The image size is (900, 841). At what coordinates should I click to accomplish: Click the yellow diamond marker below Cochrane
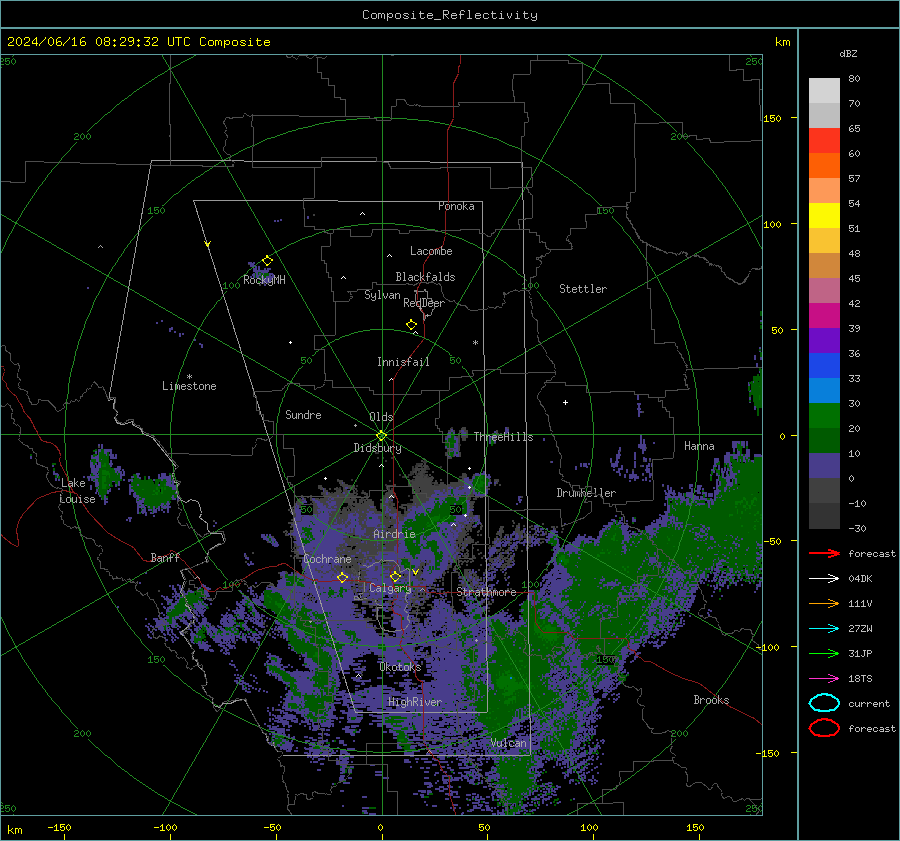(x=343, y=577)
